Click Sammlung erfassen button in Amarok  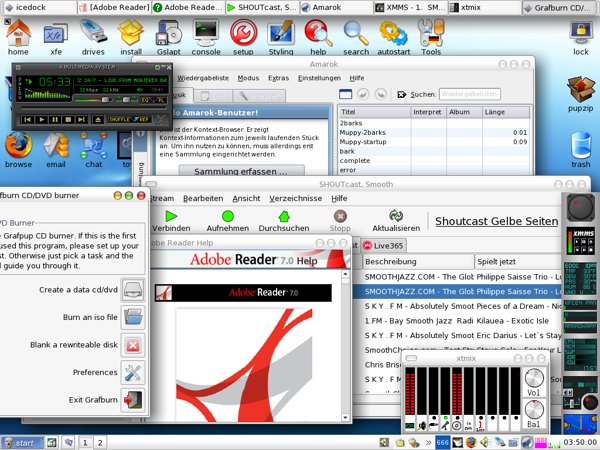pyautogui.click(x=241, y=171)
